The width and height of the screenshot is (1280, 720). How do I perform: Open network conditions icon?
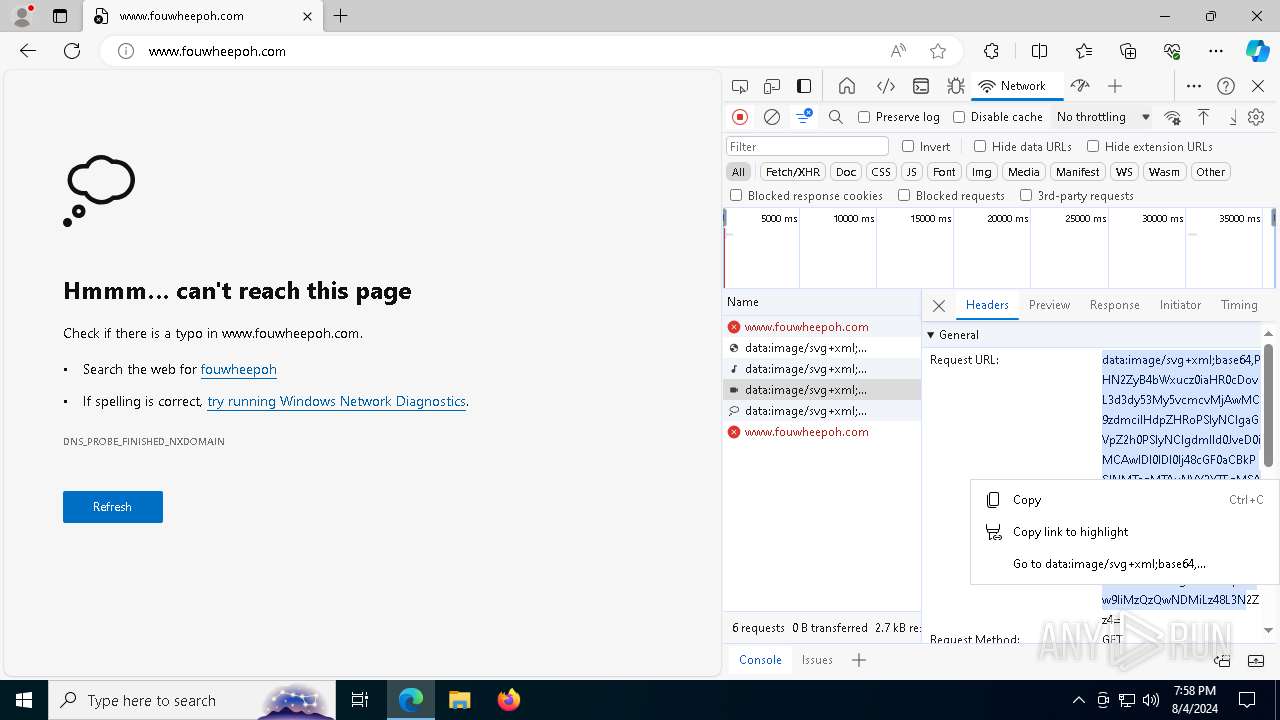pos(1173,117)
